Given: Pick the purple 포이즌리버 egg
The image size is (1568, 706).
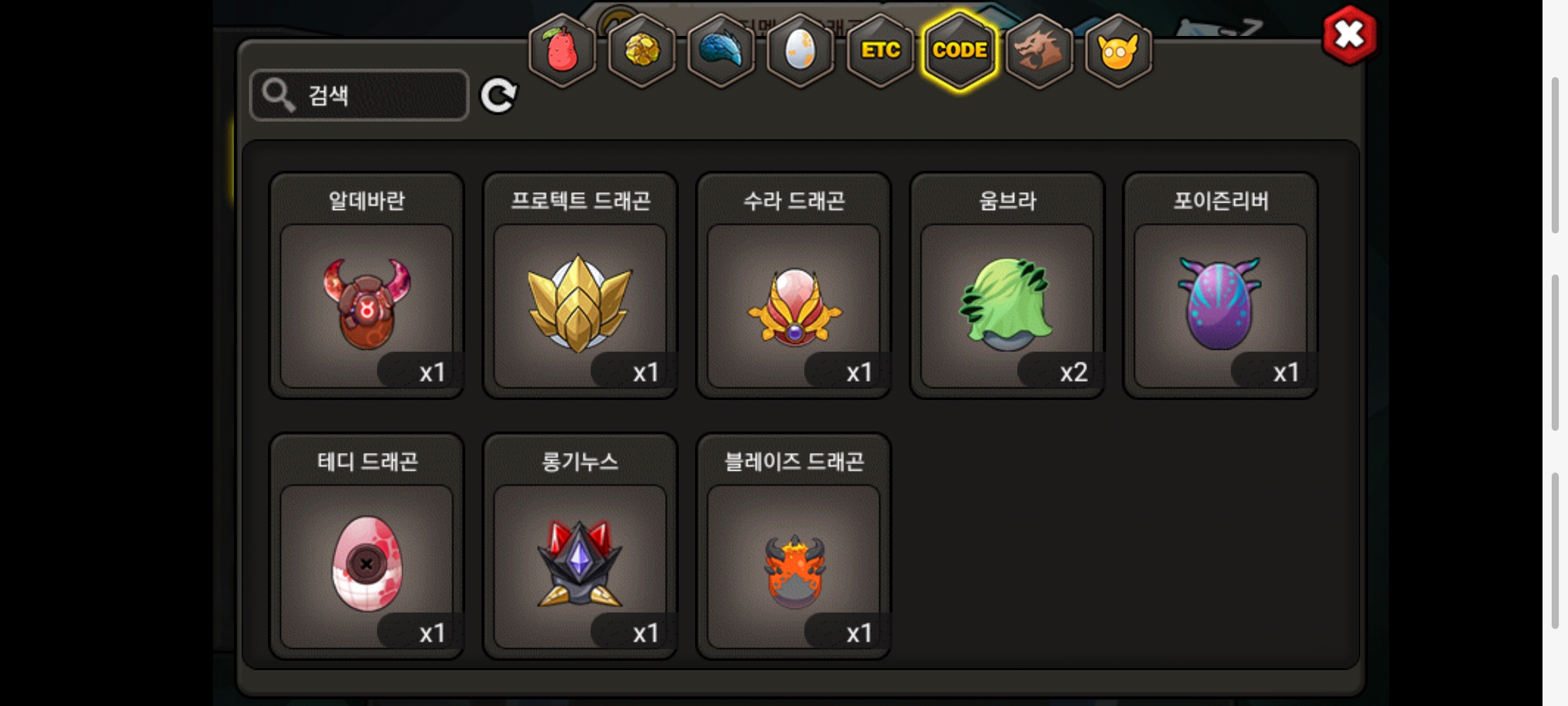Looking at the screenshot, I should pyautogui.click(x=1220, y=286).
